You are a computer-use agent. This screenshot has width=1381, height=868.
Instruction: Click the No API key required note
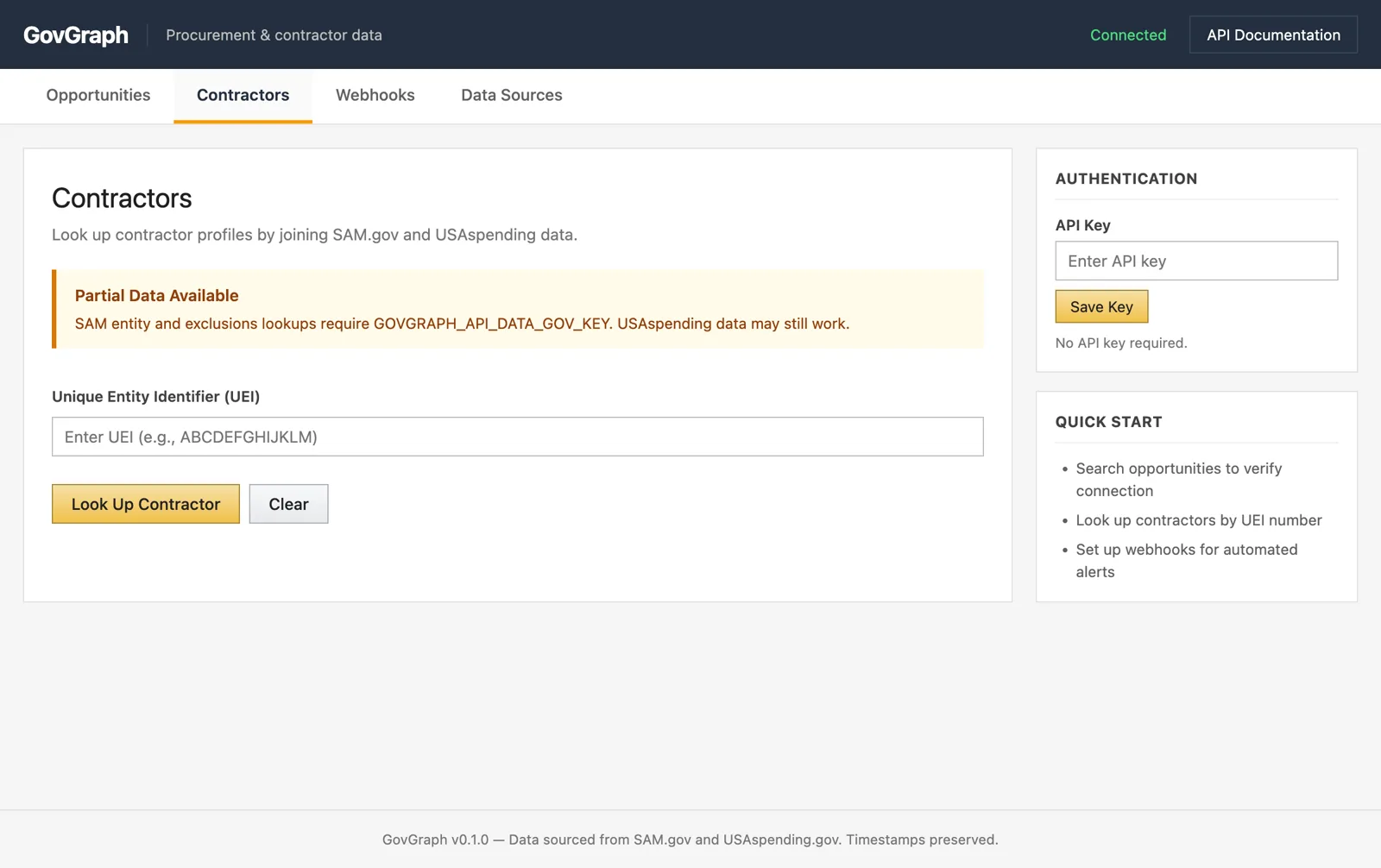1121,343
